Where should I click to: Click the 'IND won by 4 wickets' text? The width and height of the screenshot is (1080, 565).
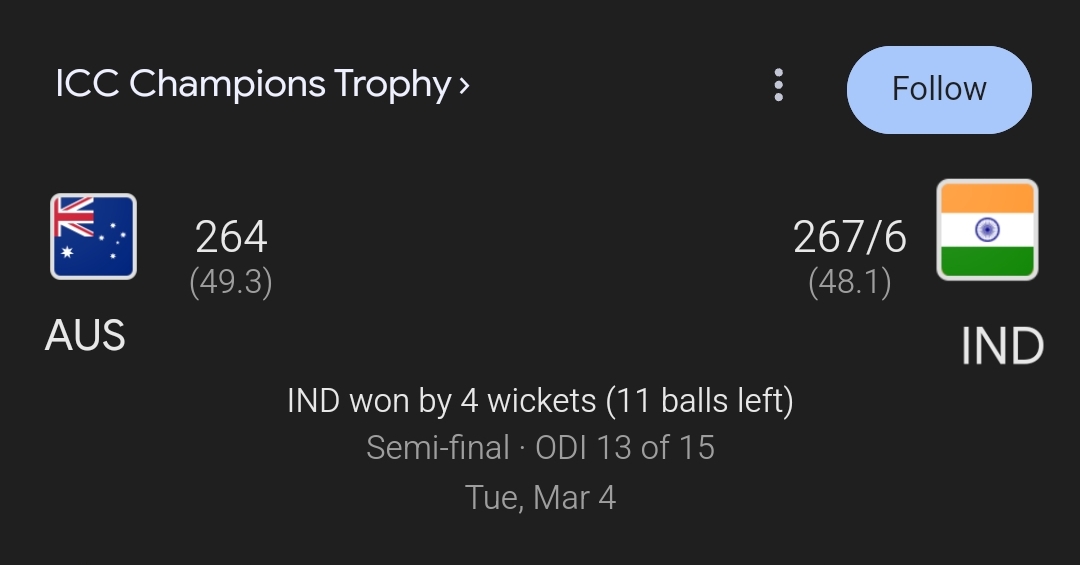[x=442, y=401]
